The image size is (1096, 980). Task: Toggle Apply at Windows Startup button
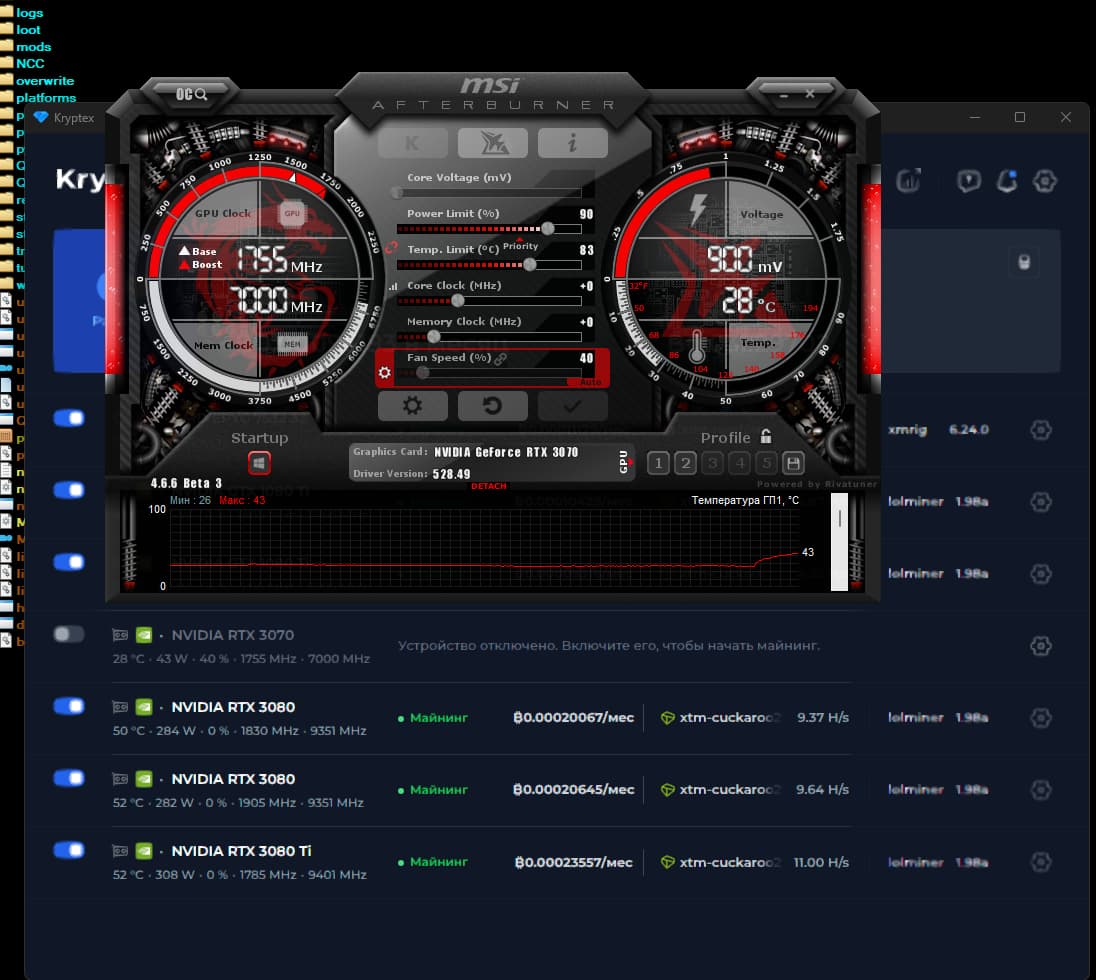coord(259,463)
